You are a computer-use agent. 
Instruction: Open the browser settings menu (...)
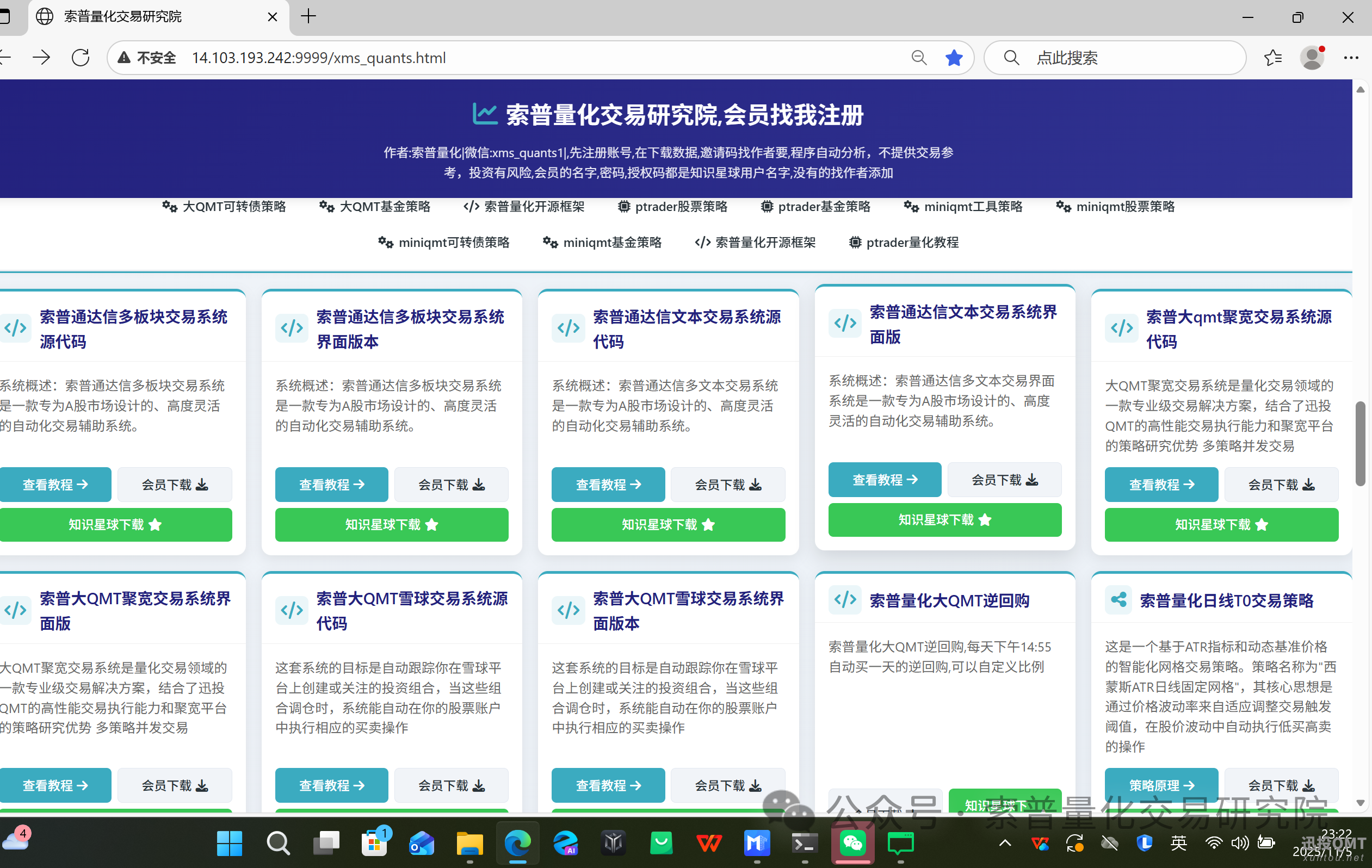click(1351, 57)
